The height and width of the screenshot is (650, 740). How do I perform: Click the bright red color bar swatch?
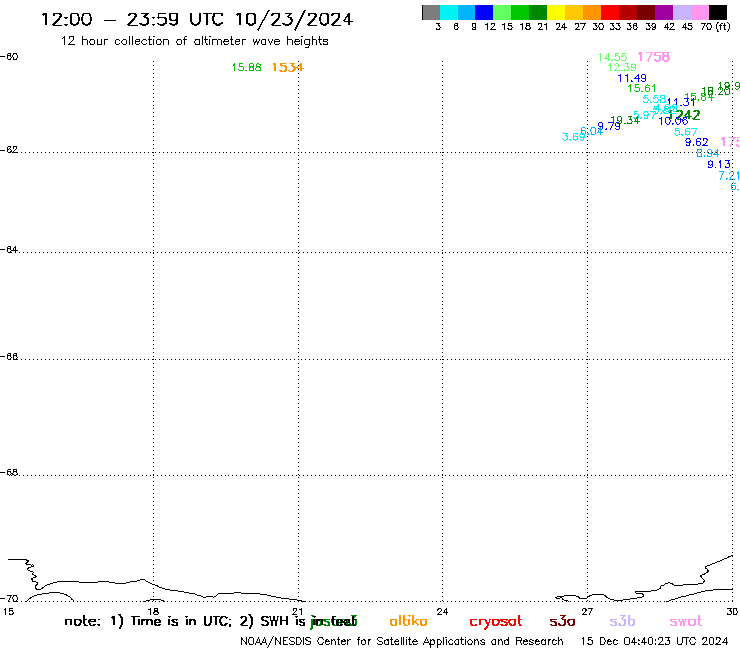(x=610, y=12)
